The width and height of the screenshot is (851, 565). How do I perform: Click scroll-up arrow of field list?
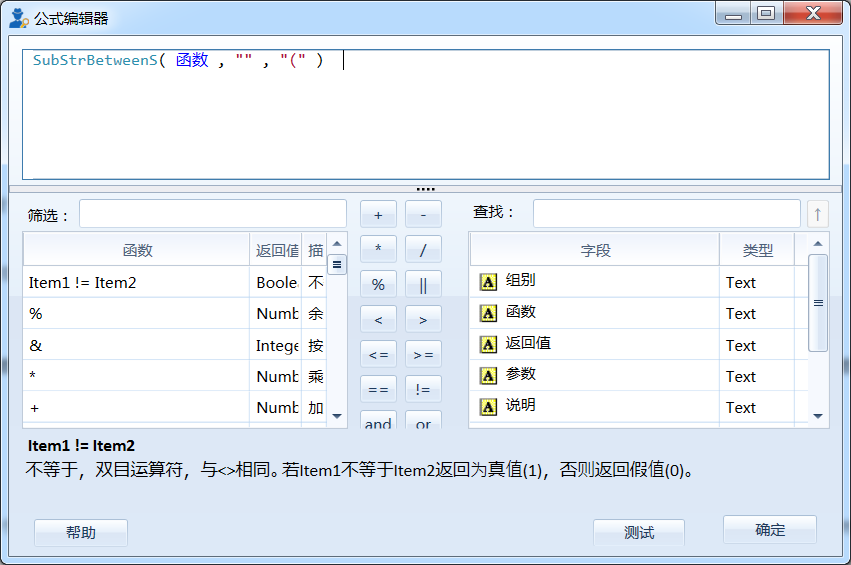(818, 244)
